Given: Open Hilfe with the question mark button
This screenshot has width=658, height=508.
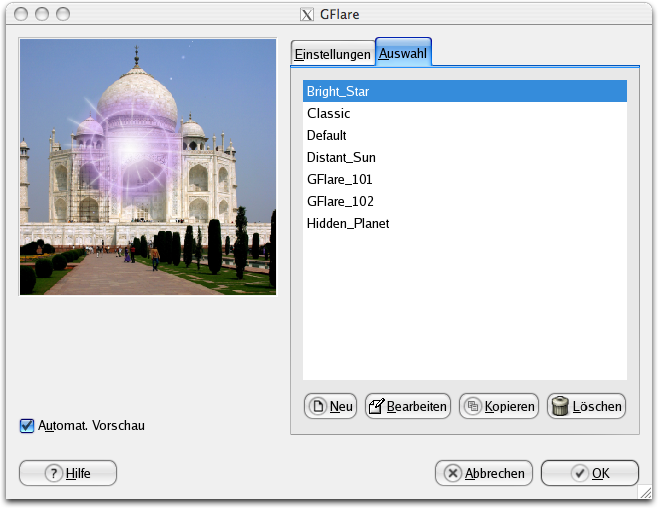Looking at the screenshot, I should 68,473.
